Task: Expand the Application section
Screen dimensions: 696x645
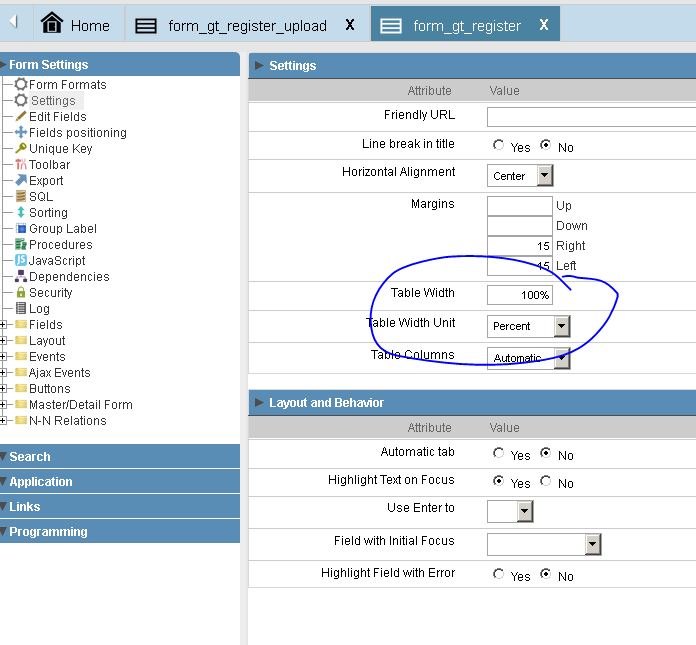Action: (x=120, y=481)
